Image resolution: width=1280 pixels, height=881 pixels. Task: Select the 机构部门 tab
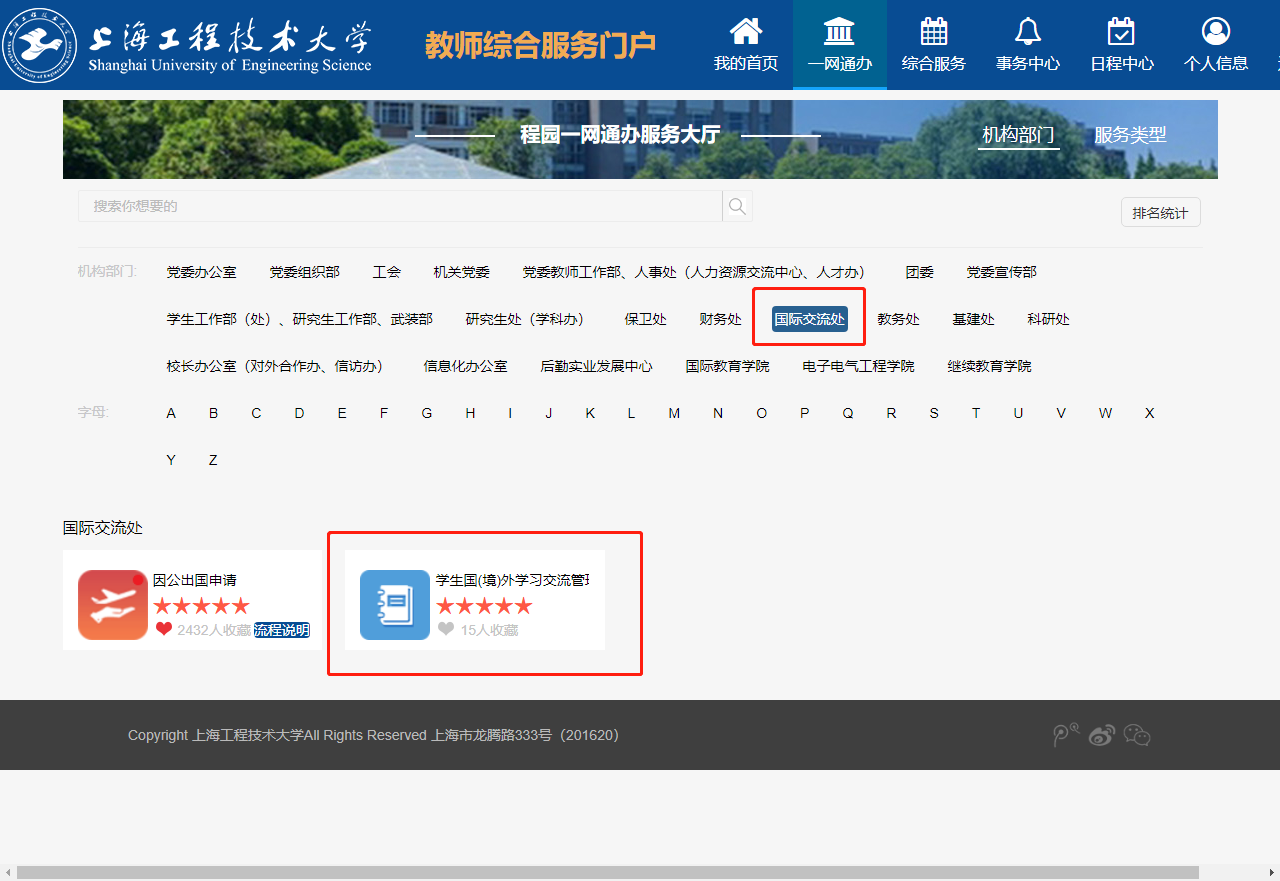[1018, 135]
